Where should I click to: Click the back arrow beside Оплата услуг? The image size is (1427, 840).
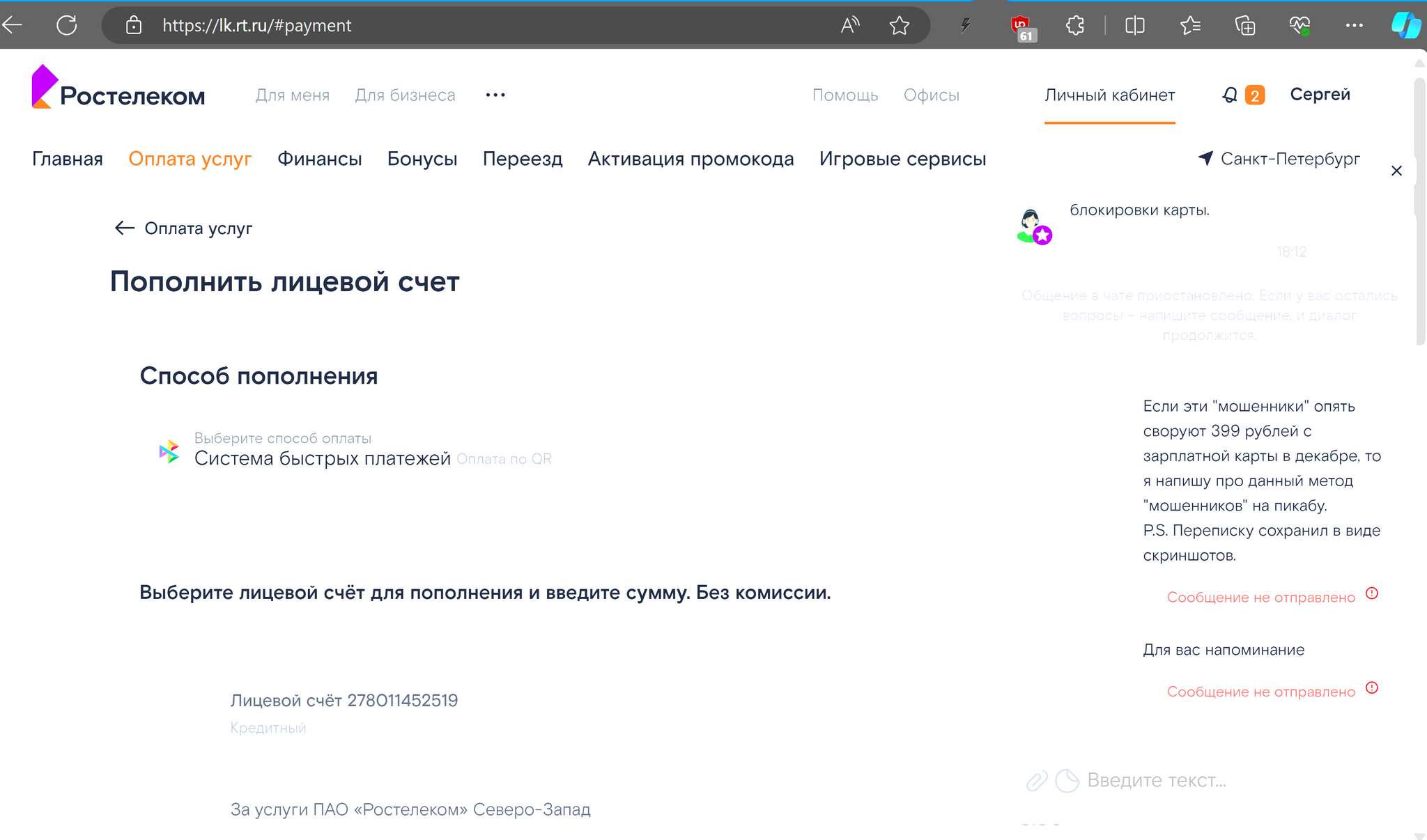tap(125, 228)
